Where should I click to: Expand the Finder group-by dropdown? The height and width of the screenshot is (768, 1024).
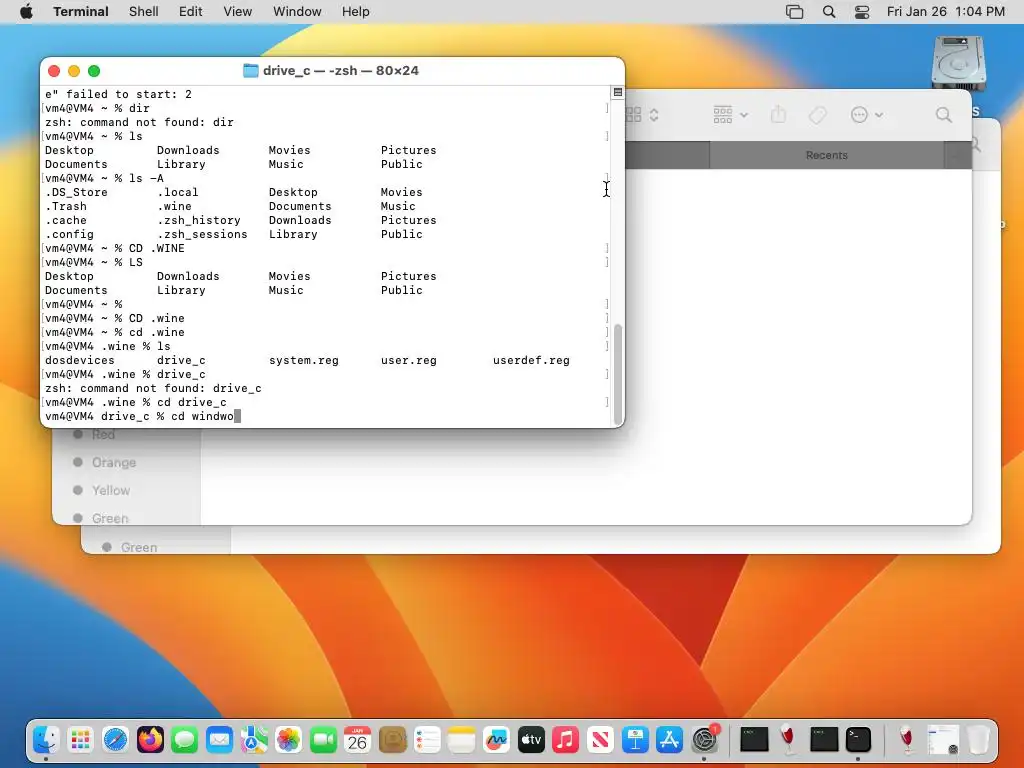pyautogui.click(x=731, y=115)
